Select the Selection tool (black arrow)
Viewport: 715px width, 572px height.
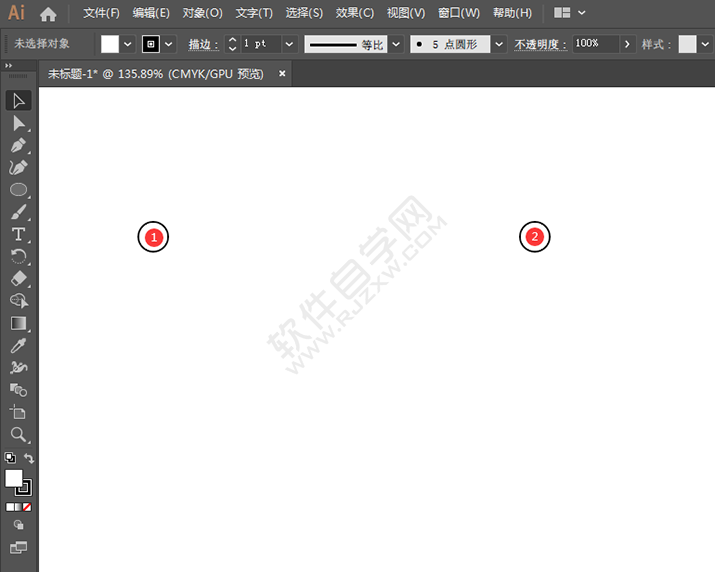click(x=18, y=101)
